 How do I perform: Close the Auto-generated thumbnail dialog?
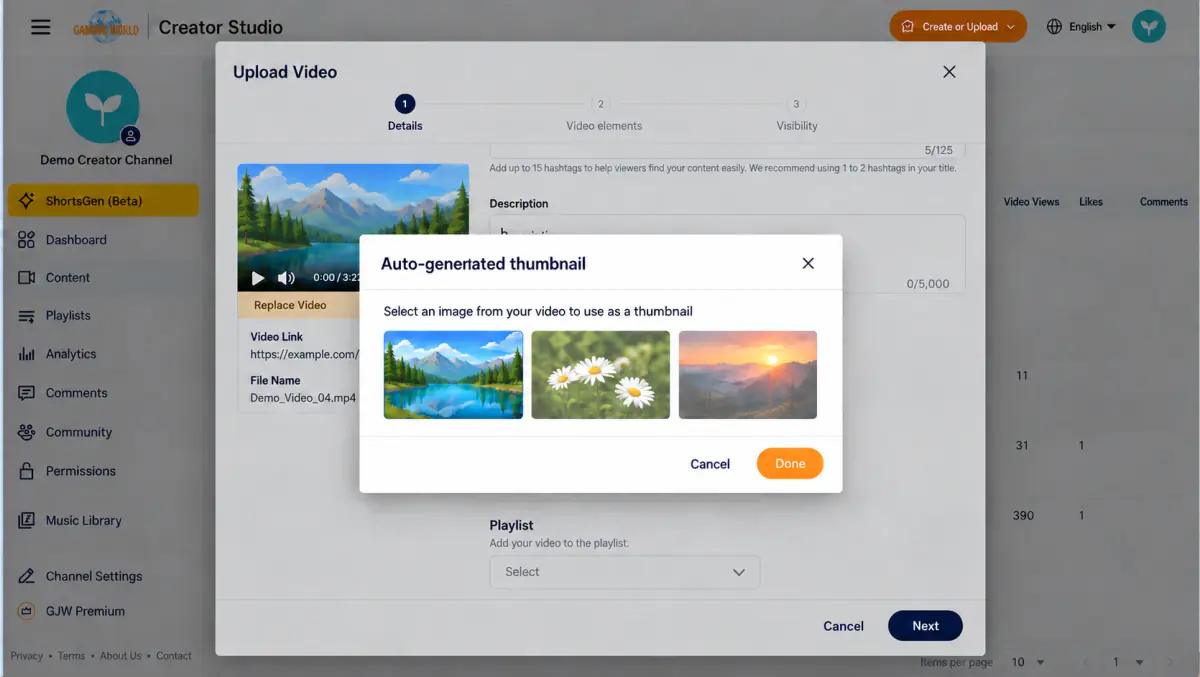click(x=808, y=263)
